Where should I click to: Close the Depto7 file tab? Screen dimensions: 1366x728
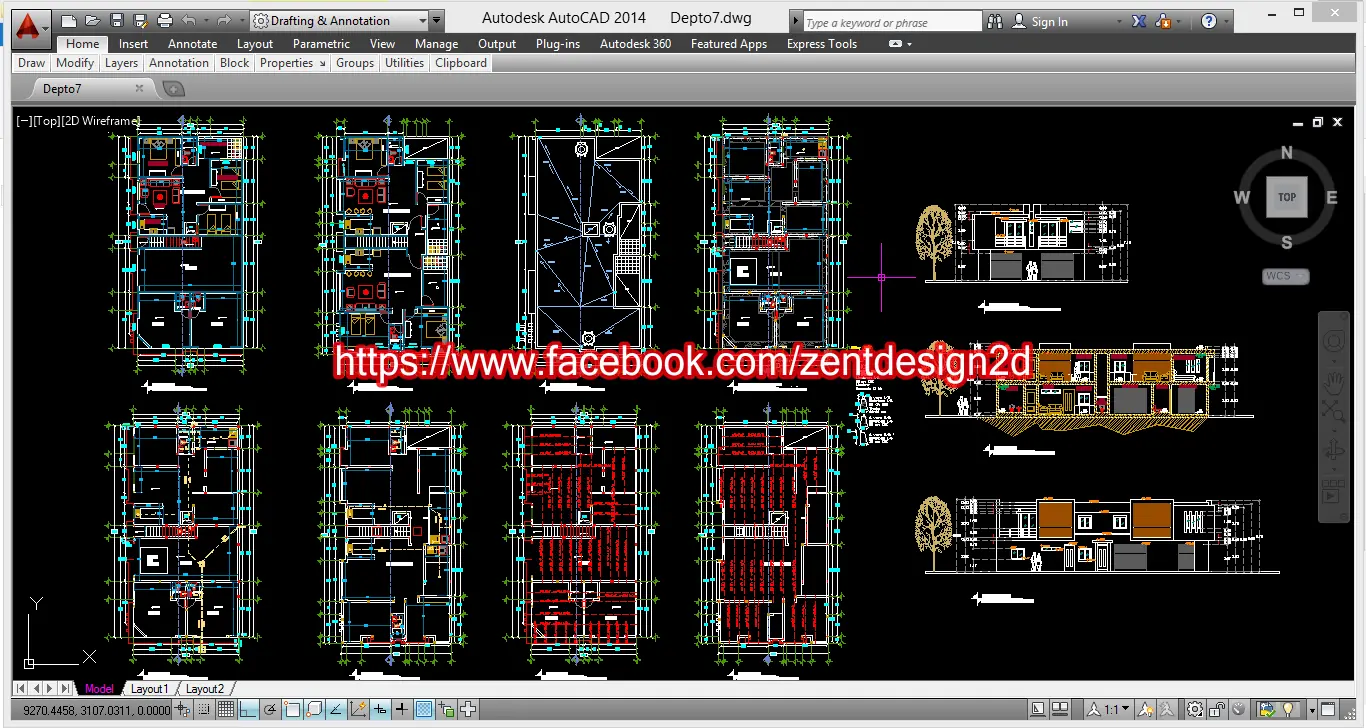pos(139,89)
